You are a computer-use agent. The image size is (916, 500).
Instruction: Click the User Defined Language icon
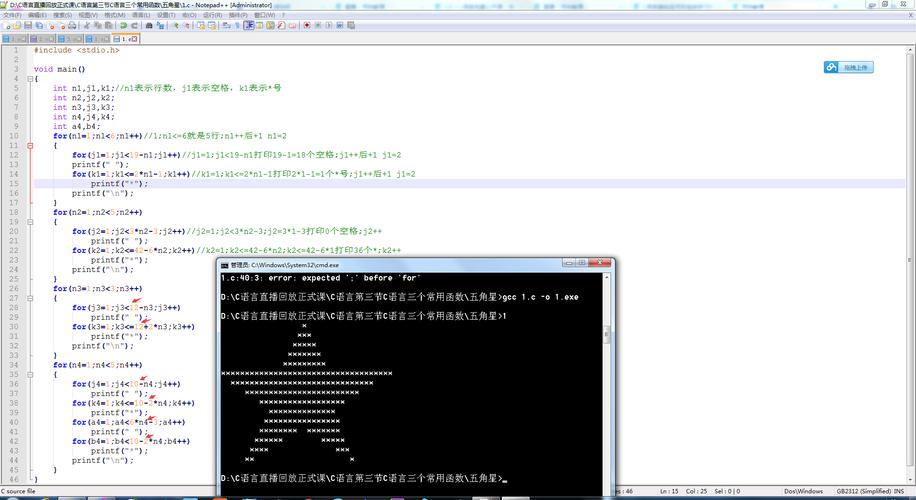click(x=259, y=26)
